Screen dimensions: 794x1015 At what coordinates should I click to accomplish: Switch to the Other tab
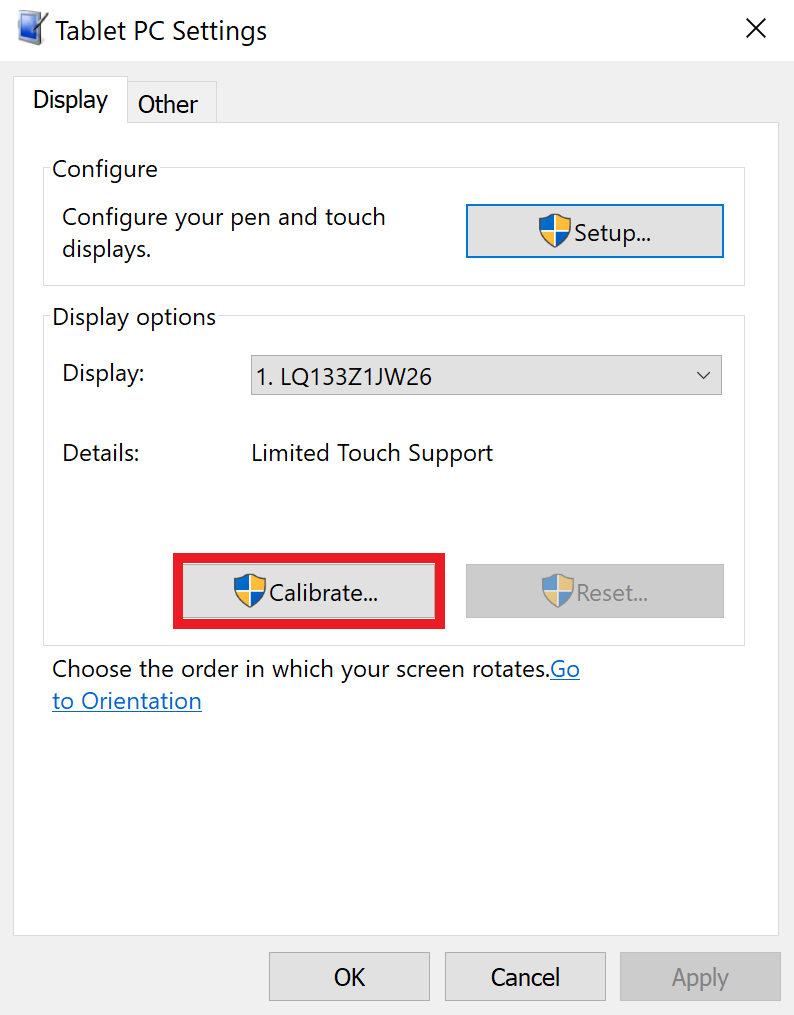(x=168, y=104)
